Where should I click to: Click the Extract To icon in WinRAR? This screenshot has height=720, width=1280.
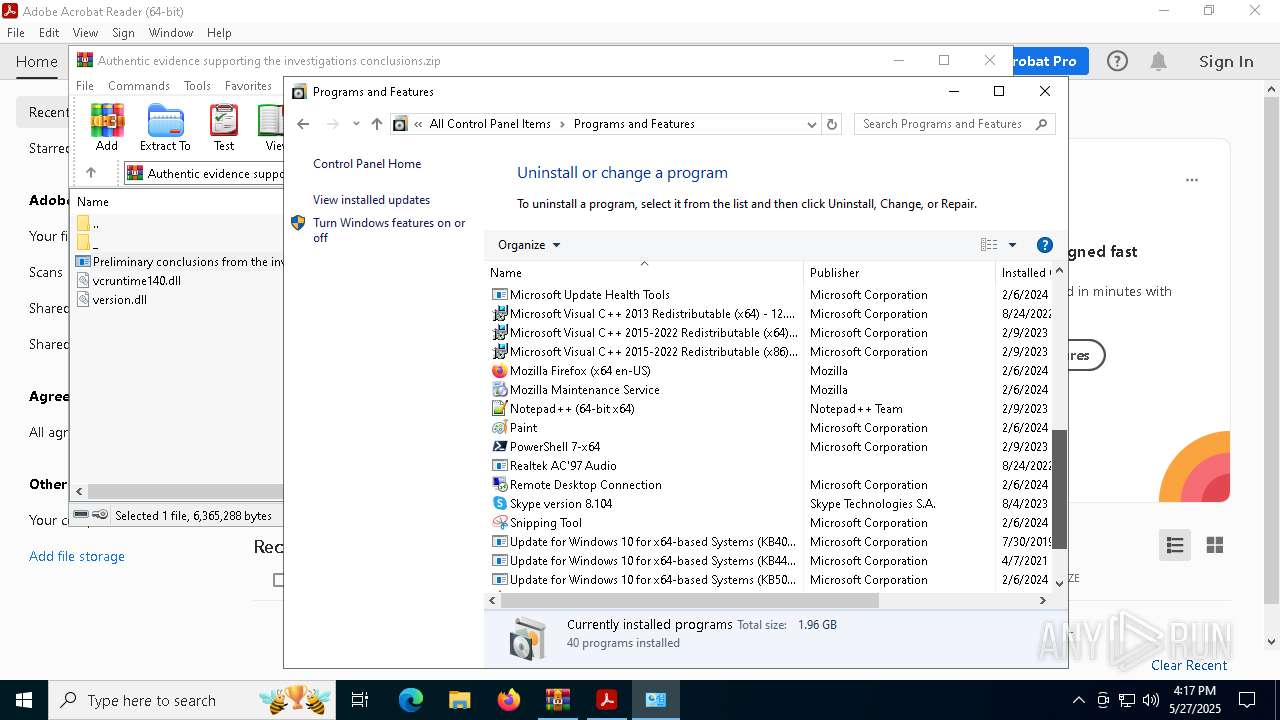pos(165,127)
